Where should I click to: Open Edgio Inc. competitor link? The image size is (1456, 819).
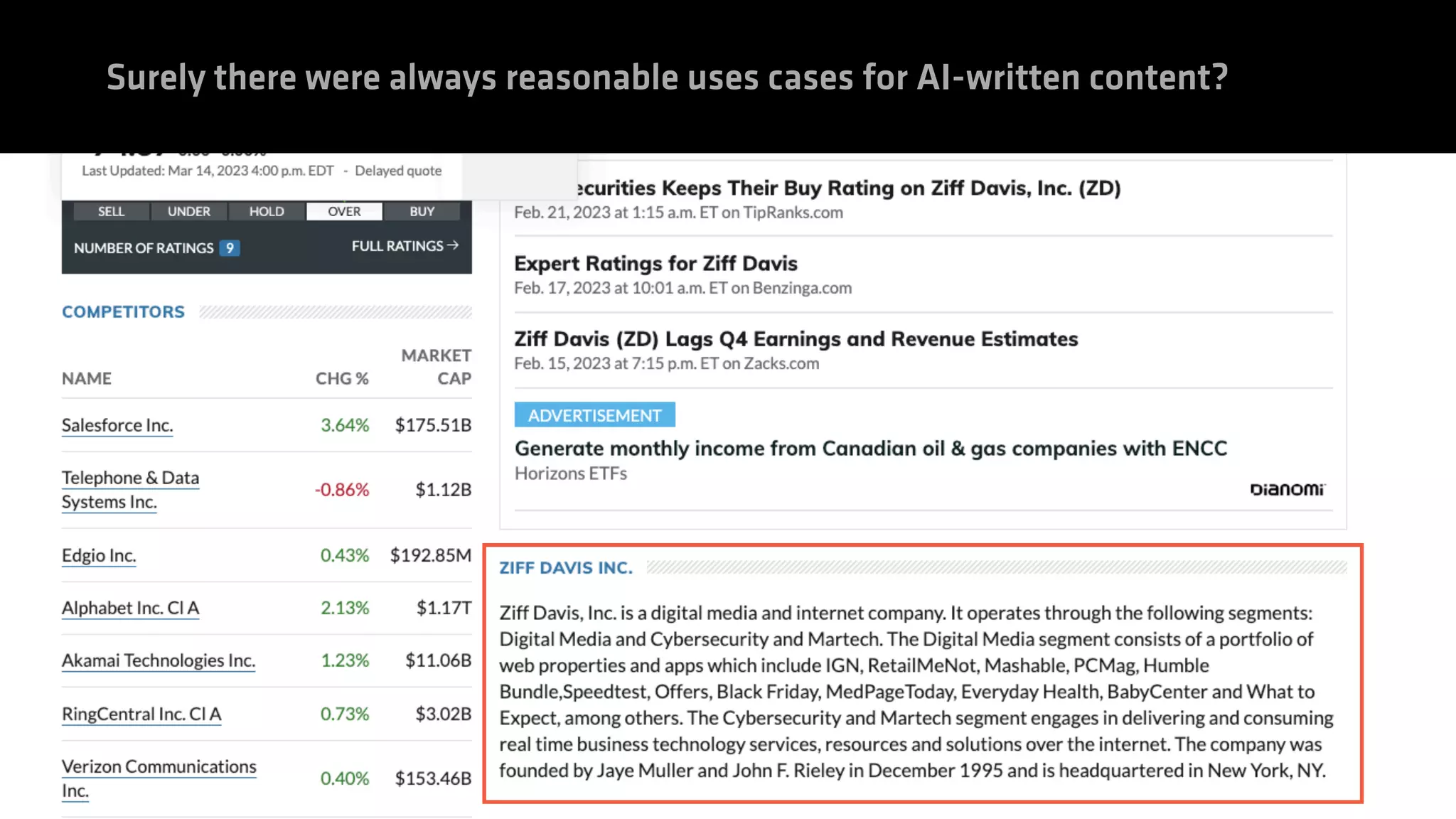(x=99, y=555)
